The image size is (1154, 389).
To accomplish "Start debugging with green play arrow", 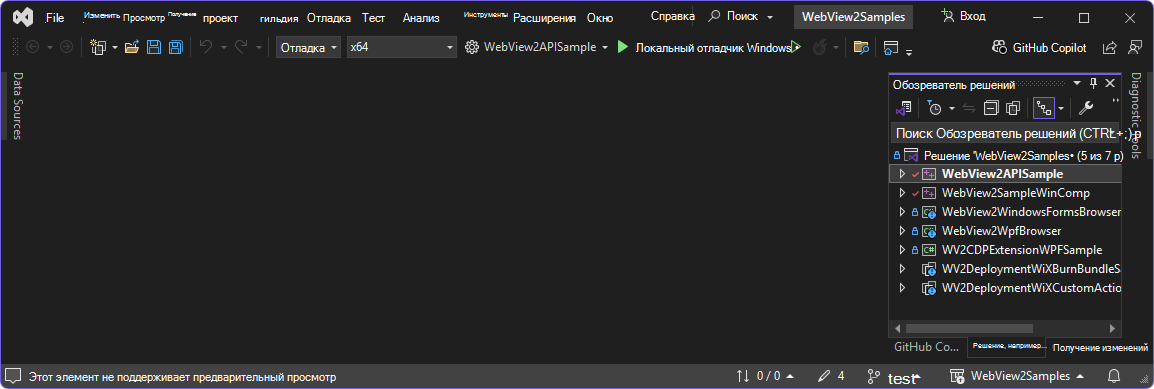I will point(623,48).
